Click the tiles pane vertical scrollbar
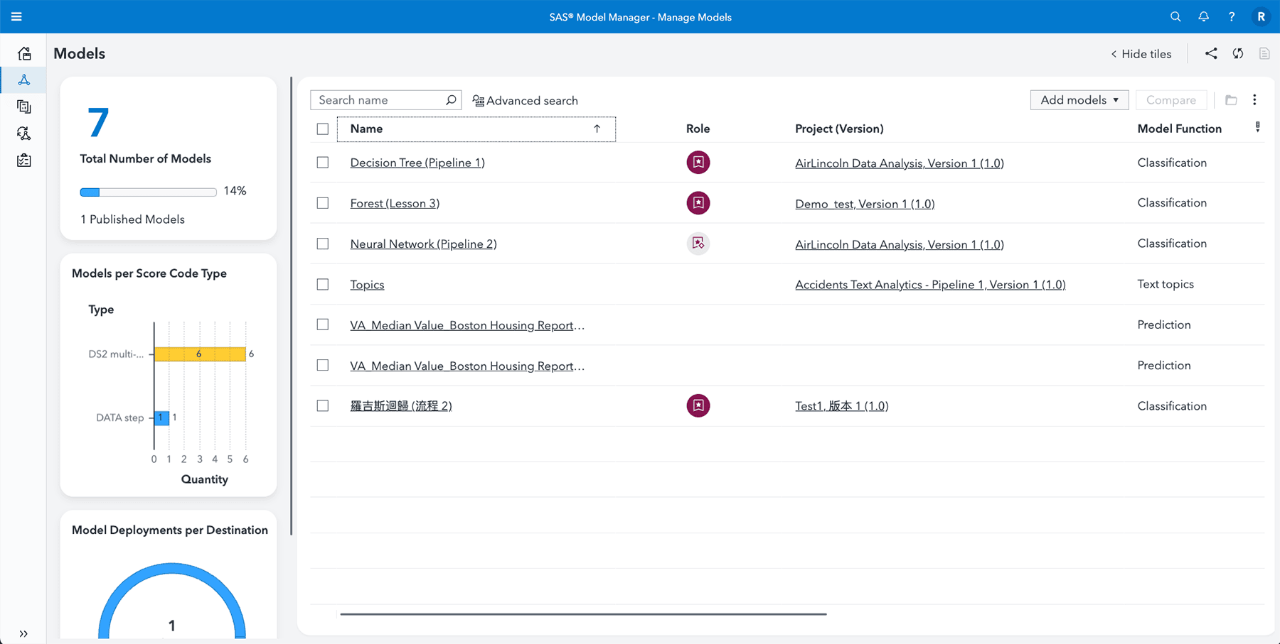The image size is (1280, 644). tap(291, 306)
